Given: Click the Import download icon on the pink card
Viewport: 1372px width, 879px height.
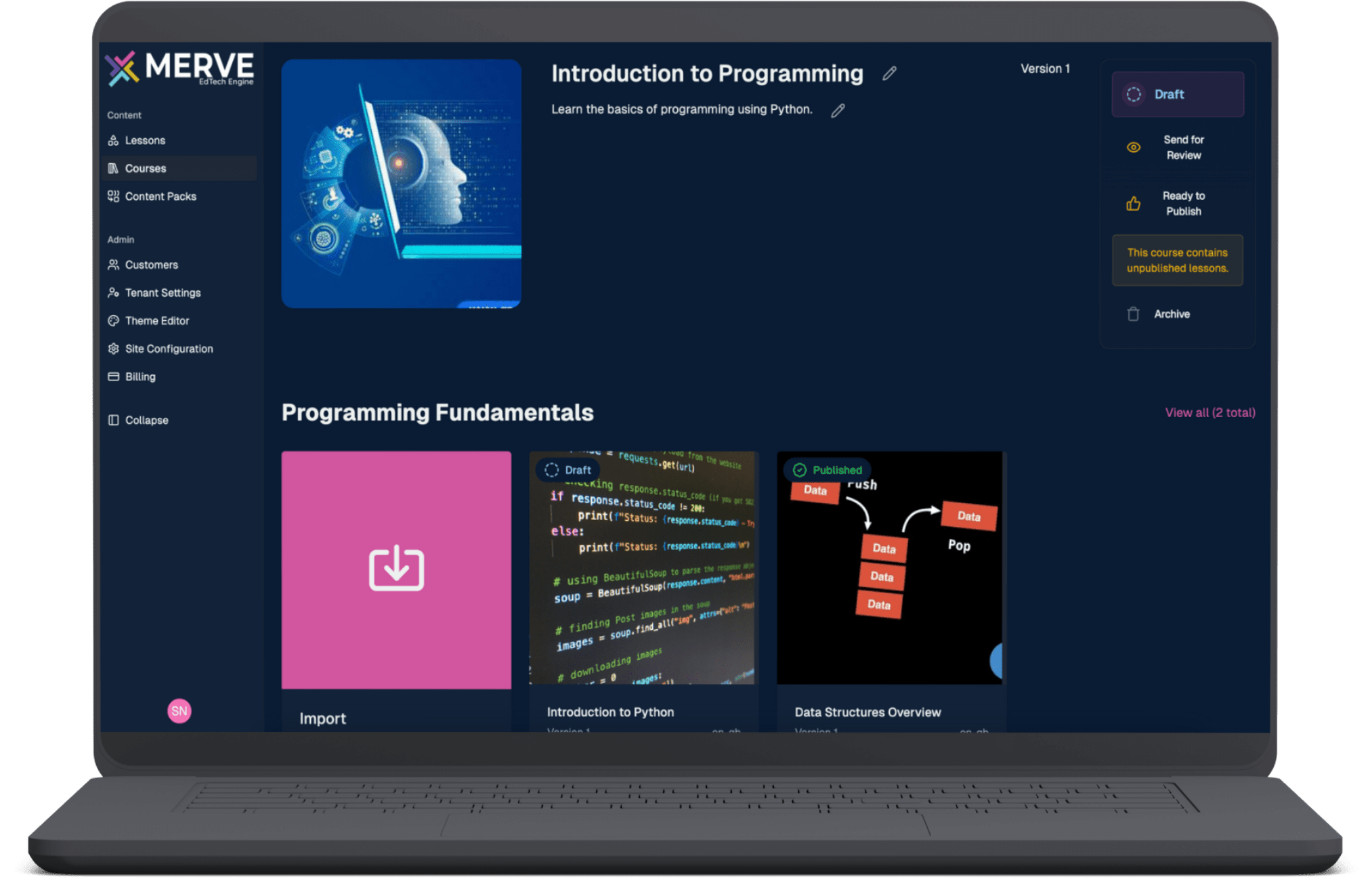Looking at the screenshot, I should (x=396, y=568).
